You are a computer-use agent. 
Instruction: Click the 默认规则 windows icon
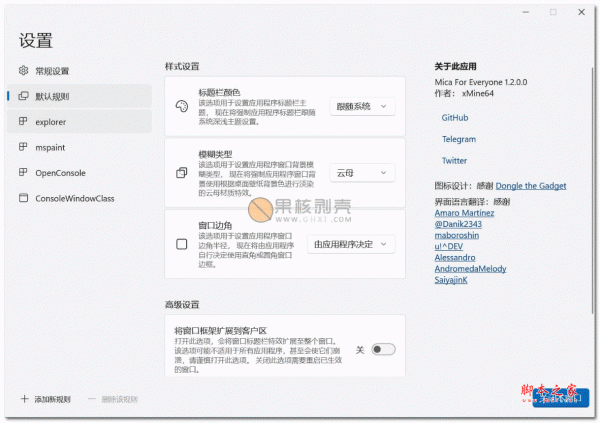(x=23, y=96)
